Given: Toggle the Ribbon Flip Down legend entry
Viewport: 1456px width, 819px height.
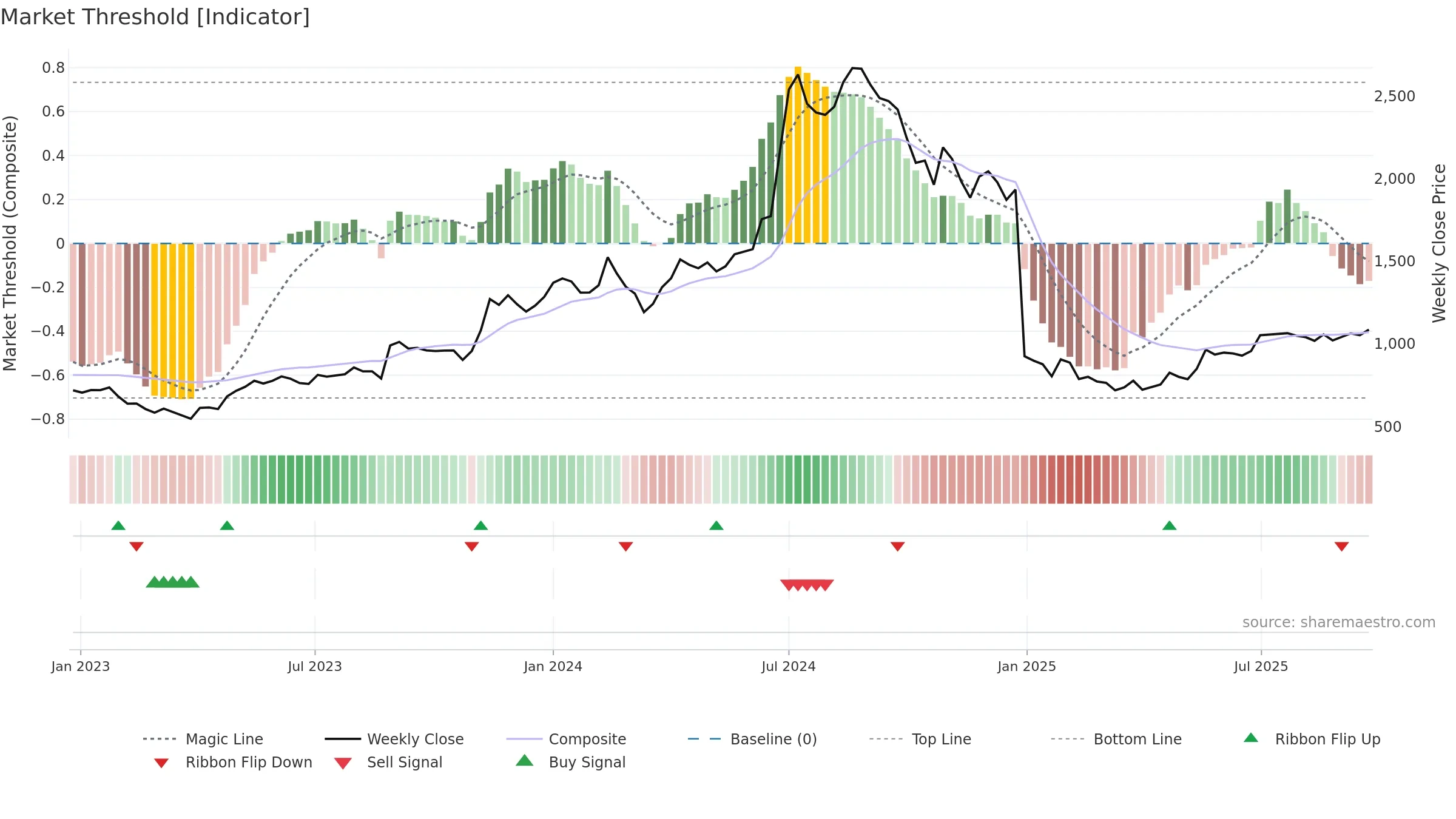Looking at the screenshot, I should 233,763.
